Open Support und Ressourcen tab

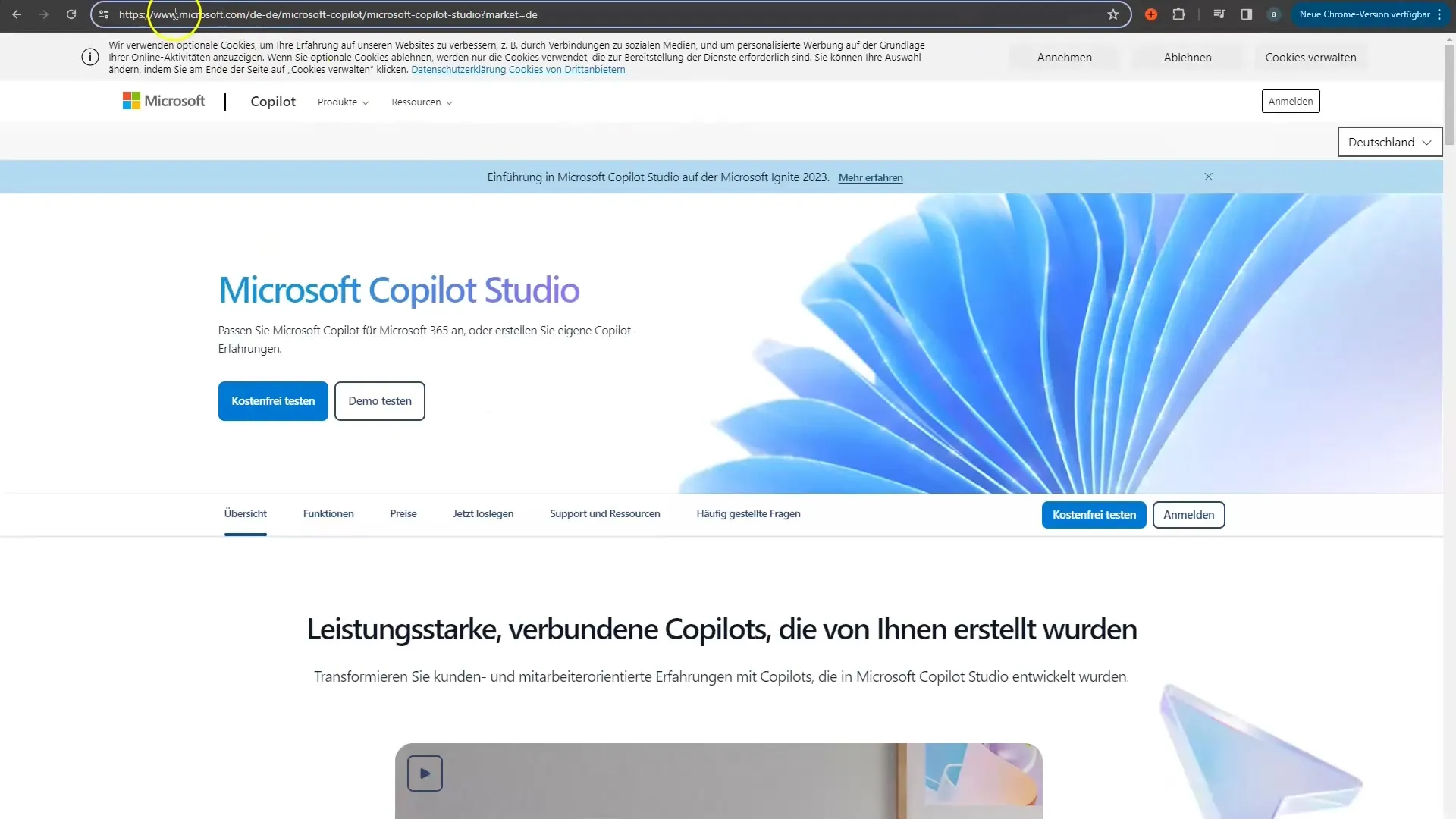pyautogui.click(x=605, y=514)
